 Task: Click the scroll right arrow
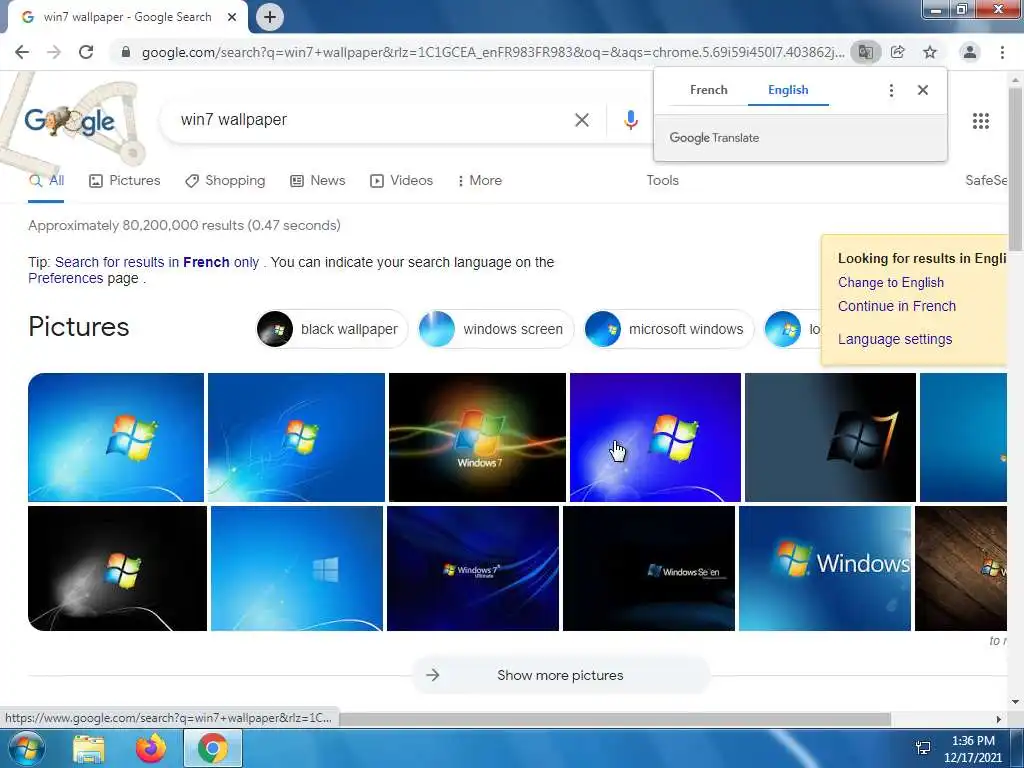click(x=998, y=719)
